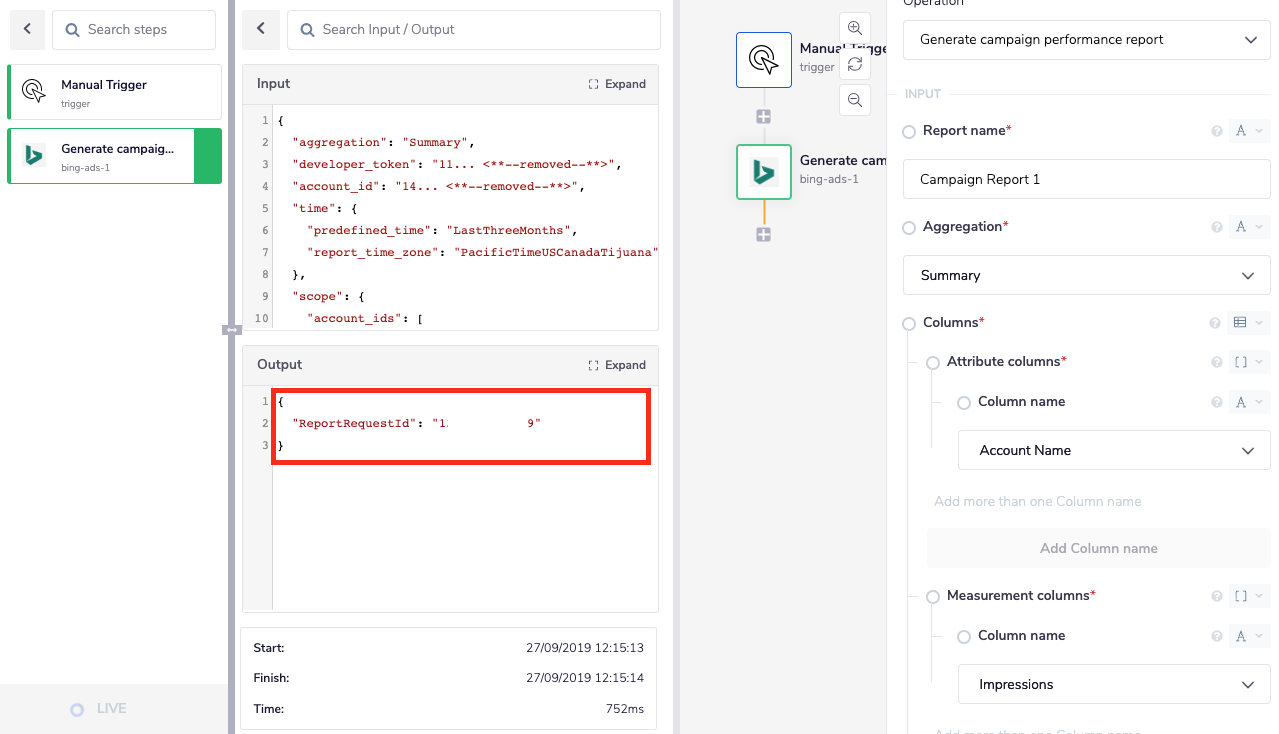Open the Account Name column dropdown
The image size is (1279, 734).
coord(1113,450)
